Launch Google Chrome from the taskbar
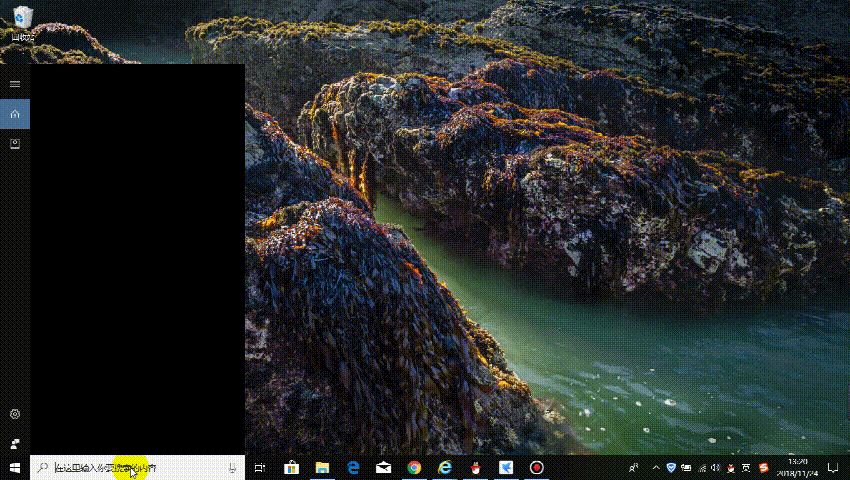The image size is (850, 480). tap(414, 468)
